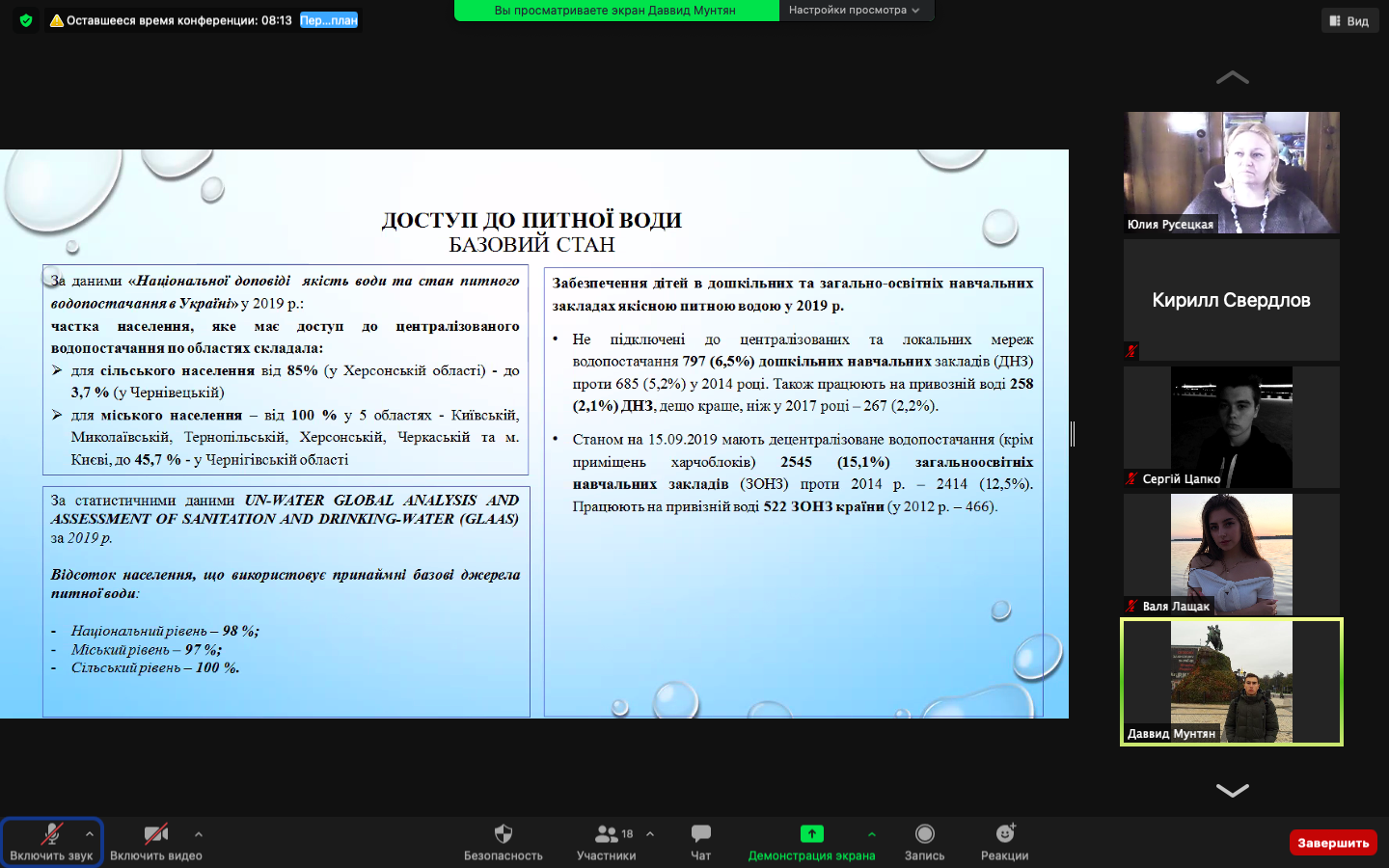Select Юлия Русецкая video thumbnail
The height and width of the screenshot is (868, 1389).
pyautogui.click(x=1231, y=173)
